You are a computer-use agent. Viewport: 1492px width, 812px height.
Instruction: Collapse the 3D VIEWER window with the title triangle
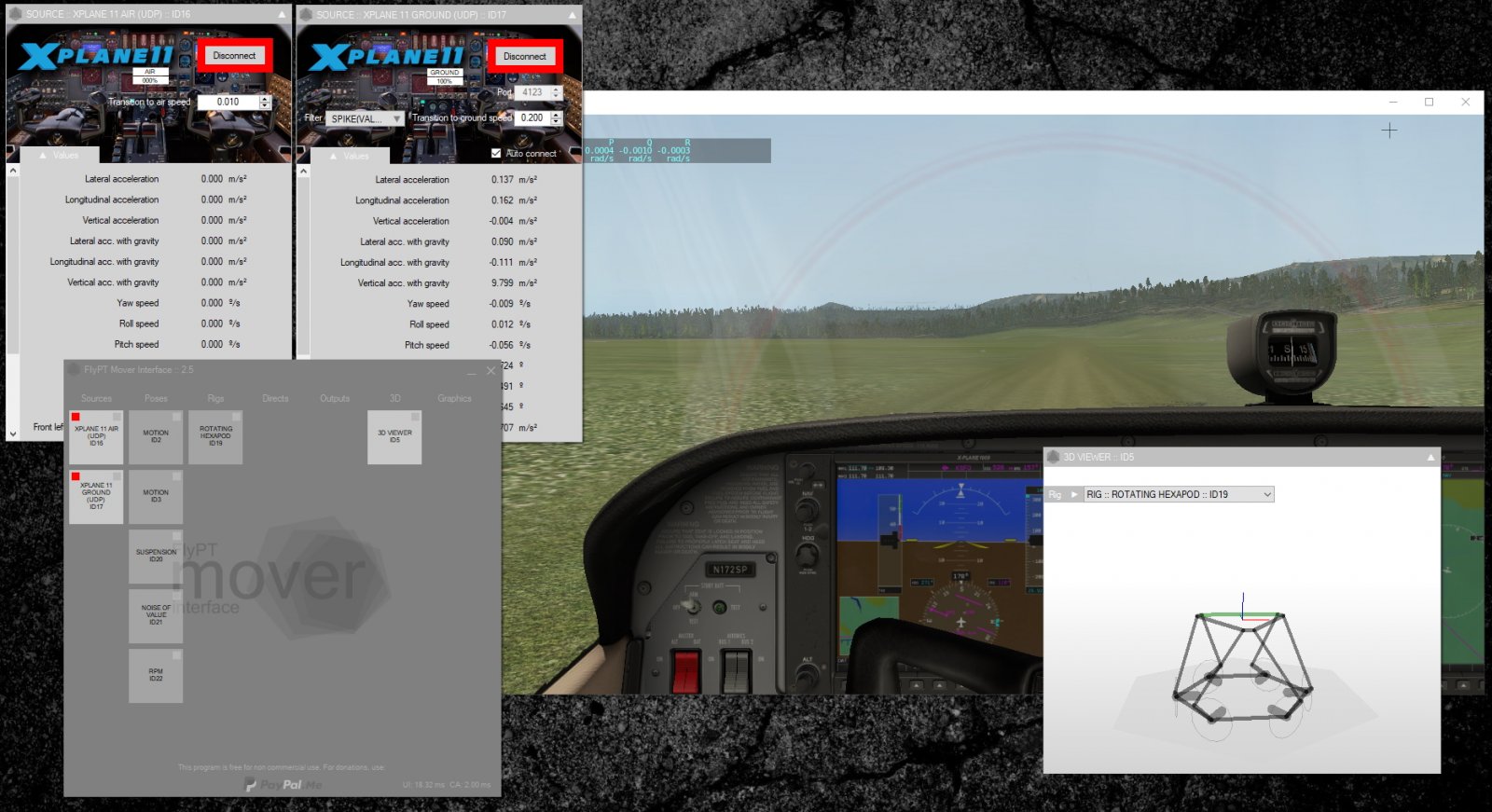click(x=1430, y=457)
